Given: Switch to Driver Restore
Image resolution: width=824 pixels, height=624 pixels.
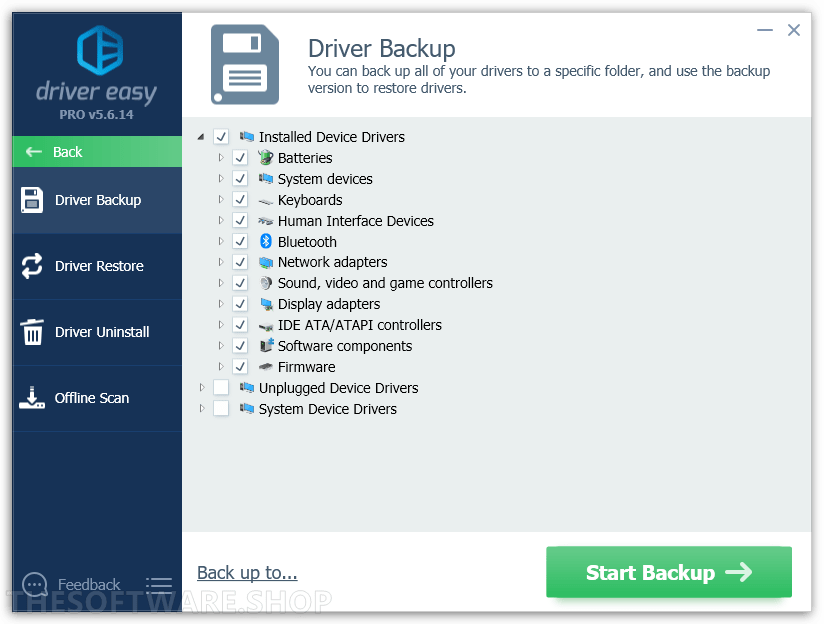Looking at the screenshot, I should click(x=97, y=266).
